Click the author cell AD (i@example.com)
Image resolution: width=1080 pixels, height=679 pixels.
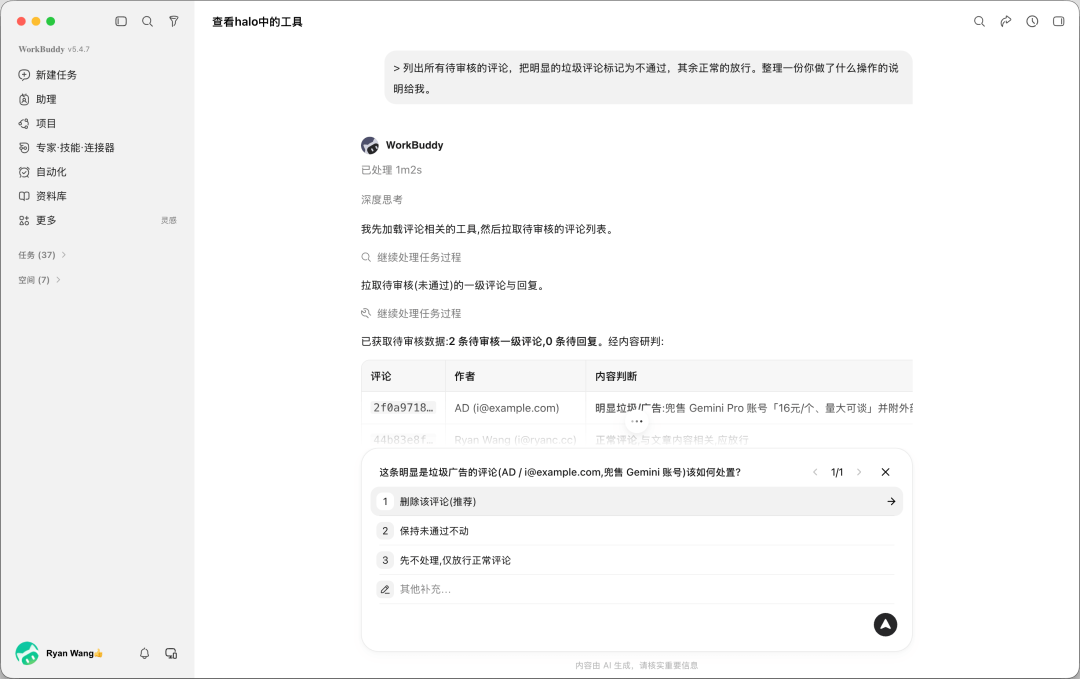(x=506, y=408)
